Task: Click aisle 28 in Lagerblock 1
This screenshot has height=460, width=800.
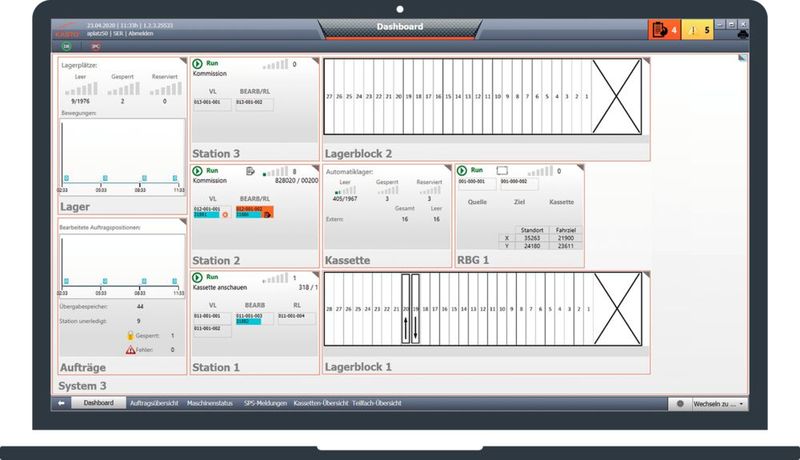Action: [329, 309]
